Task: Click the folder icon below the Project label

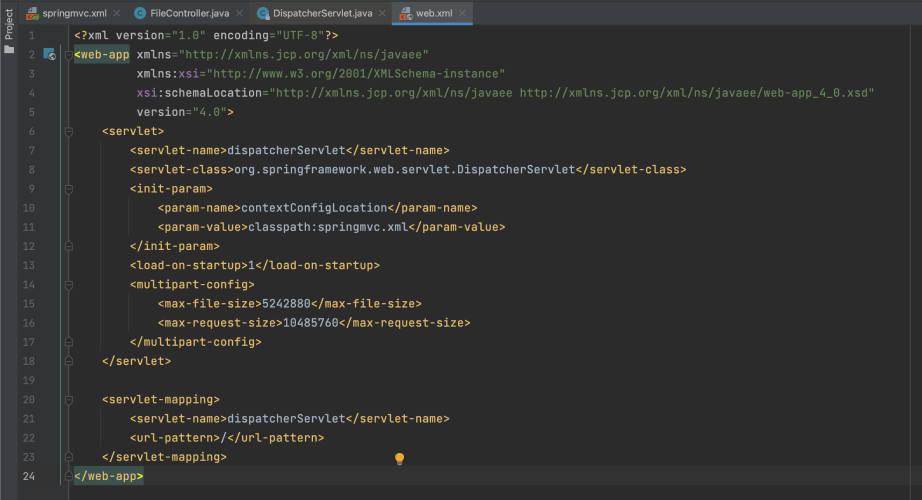Action: pos(9,48)
